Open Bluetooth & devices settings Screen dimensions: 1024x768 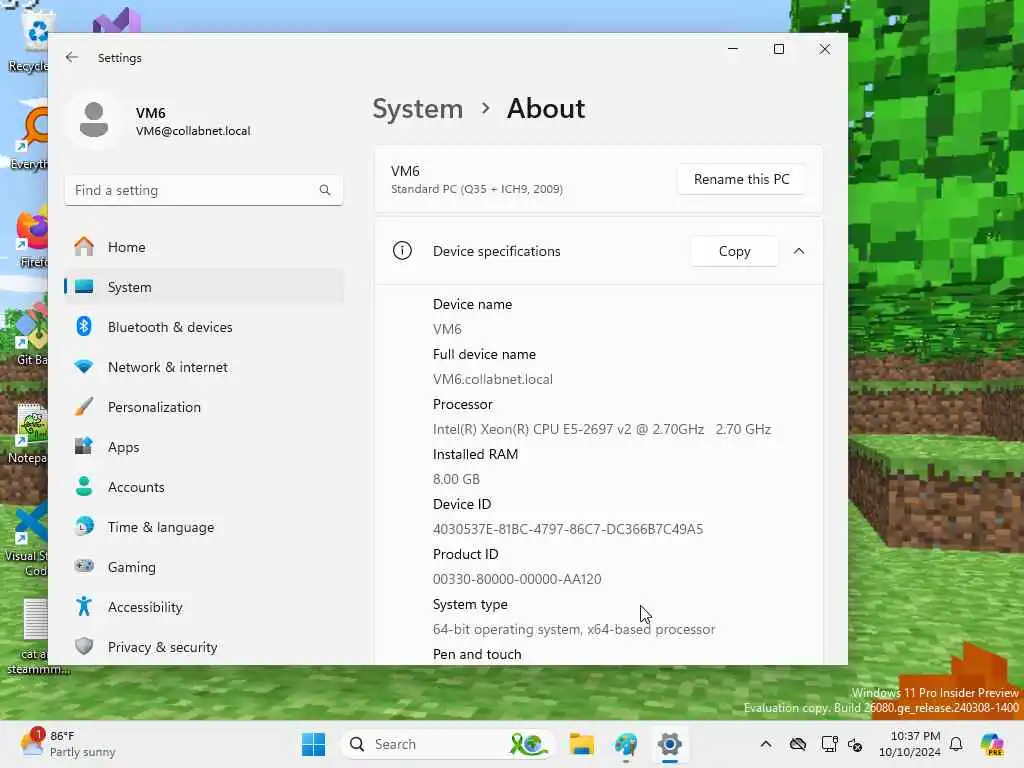[x=204, y=327]
